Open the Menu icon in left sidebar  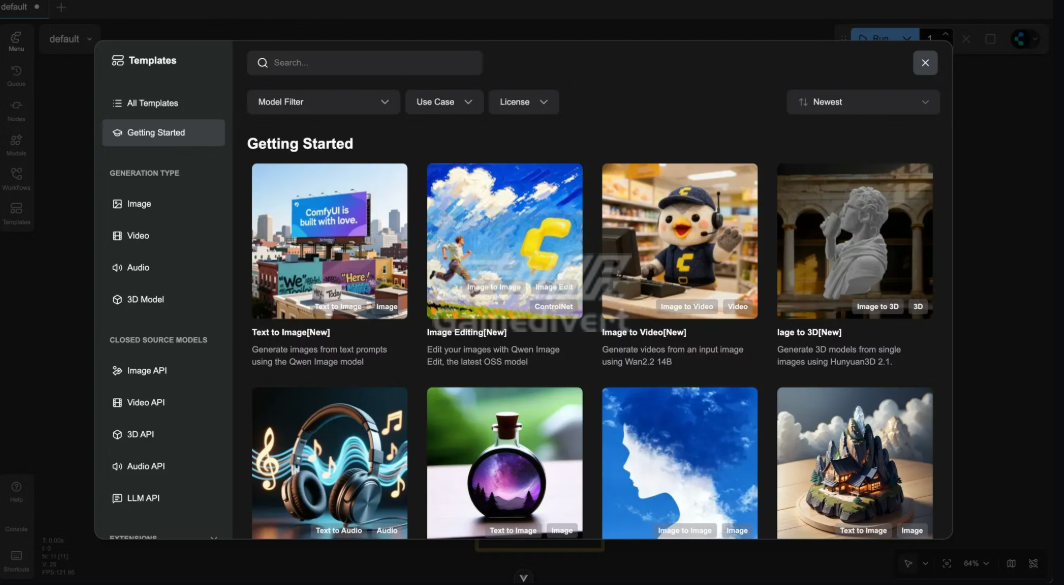16,41
